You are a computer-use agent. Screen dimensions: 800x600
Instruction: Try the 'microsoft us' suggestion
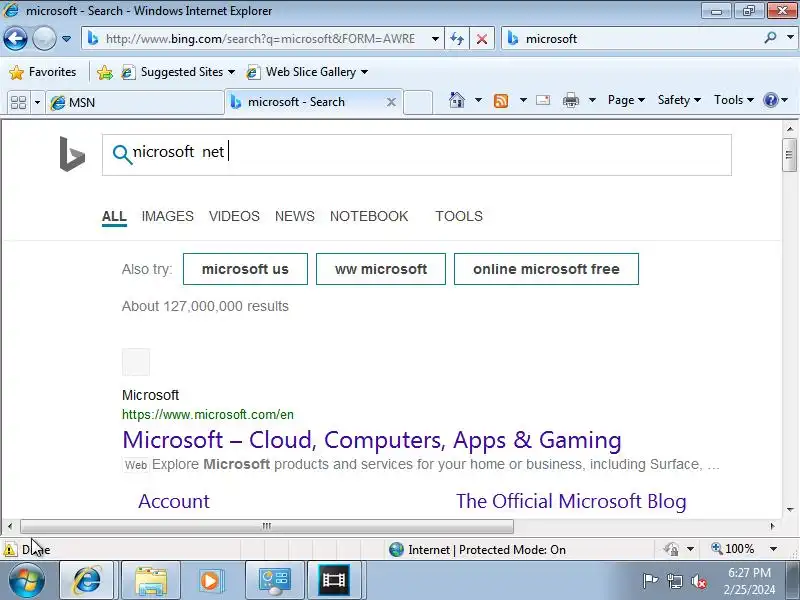coord(245,269)
